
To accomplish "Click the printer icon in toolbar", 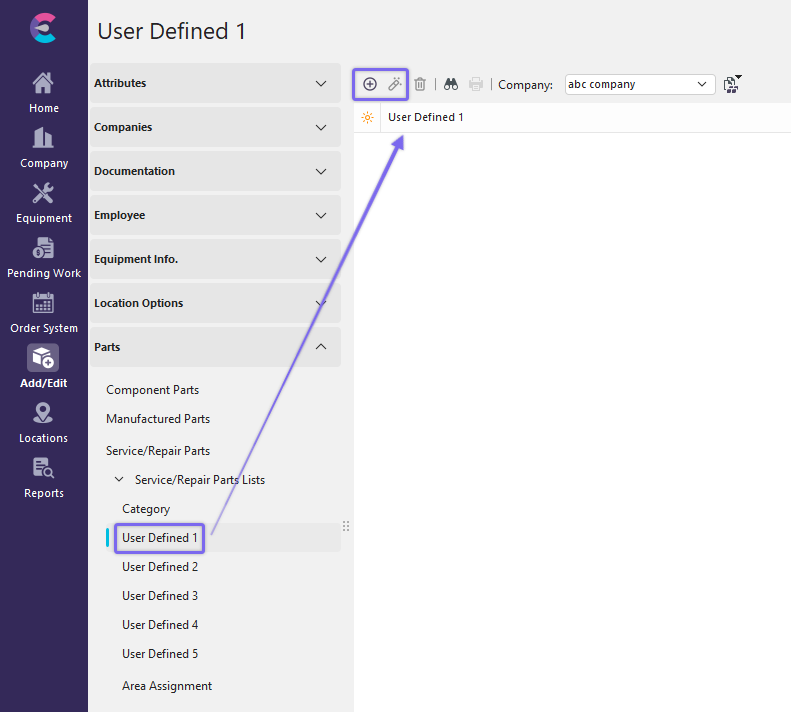I will click(x=476, y=84).
